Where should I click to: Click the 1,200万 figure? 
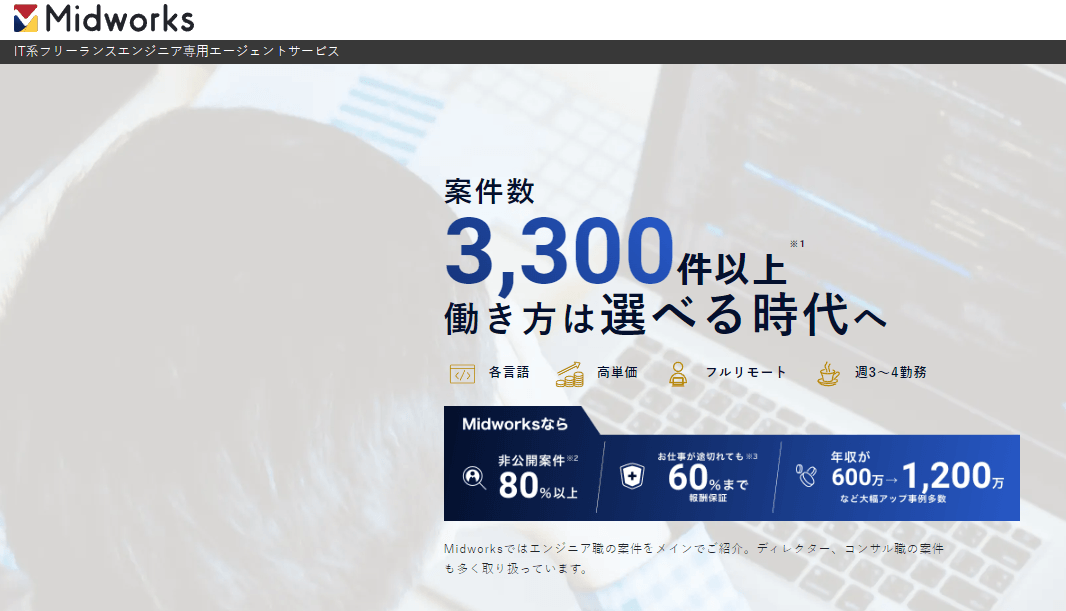[953, 476]
